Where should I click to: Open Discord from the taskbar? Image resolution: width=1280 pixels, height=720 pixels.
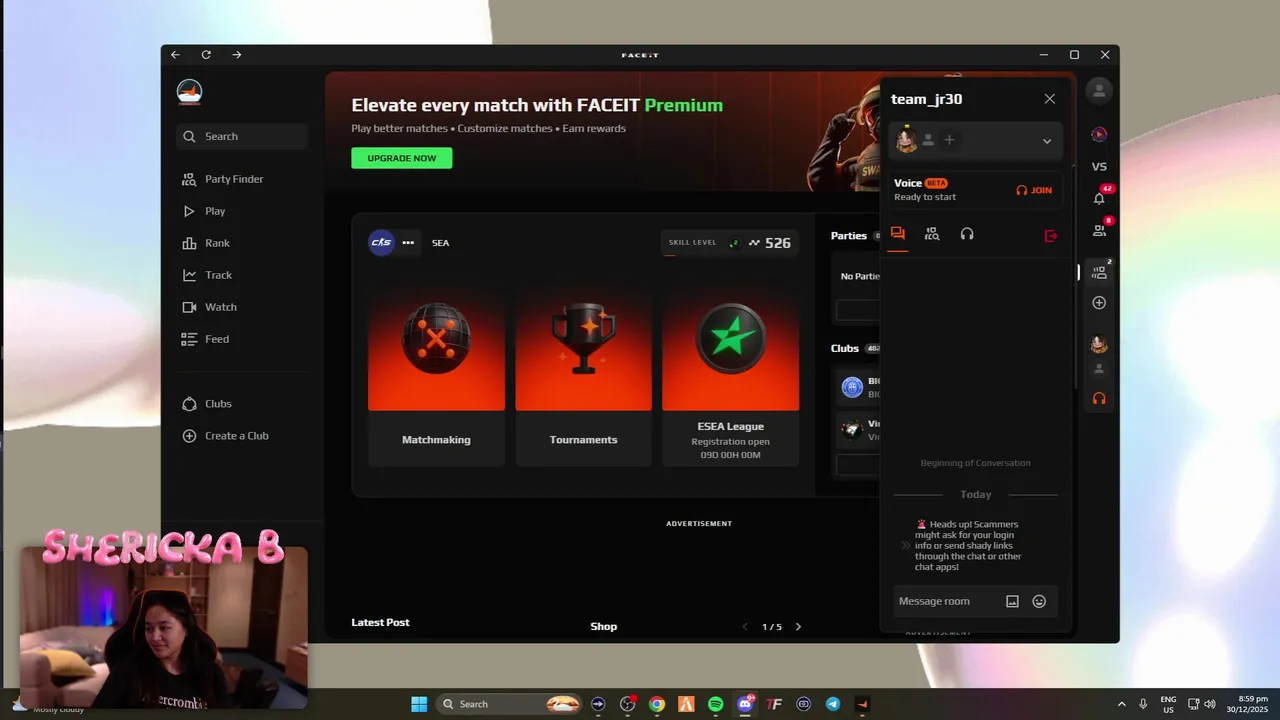[x=745, y=704]
